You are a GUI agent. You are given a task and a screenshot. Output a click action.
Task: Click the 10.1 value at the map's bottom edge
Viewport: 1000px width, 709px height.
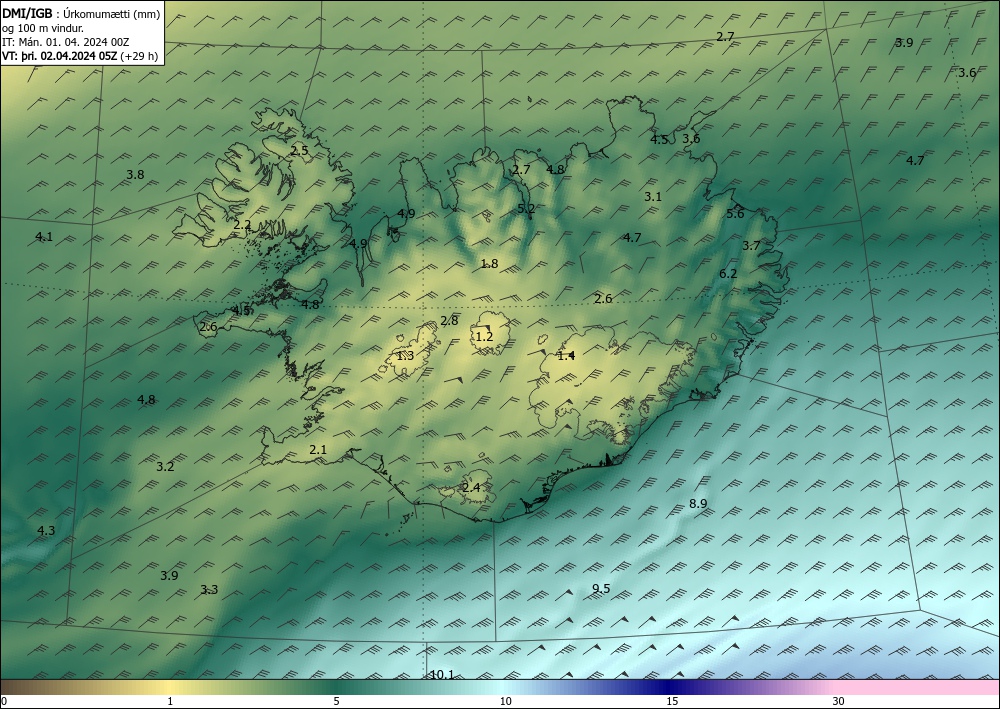(442, 675)
